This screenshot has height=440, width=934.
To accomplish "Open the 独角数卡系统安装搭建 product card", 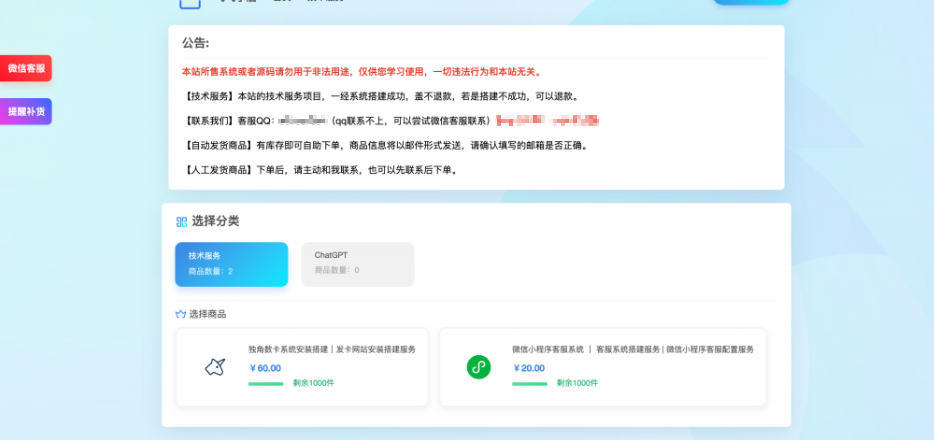I will (302, 367).
